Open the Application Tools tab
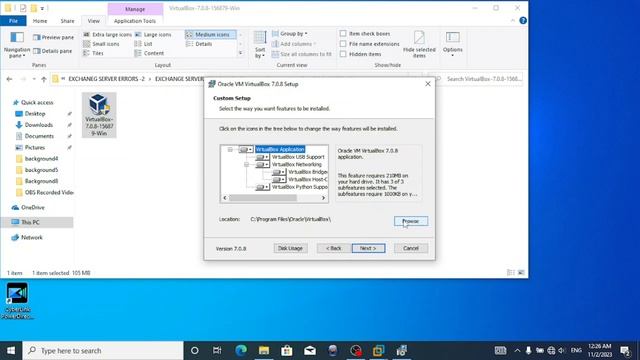Viewport: 640px width, 360px height. pos(135,21)
